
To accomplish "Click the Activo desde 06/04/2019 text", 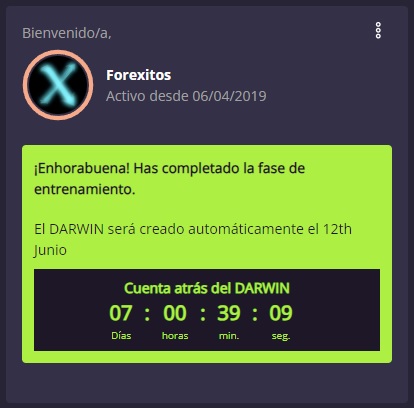I will [186, 96].
